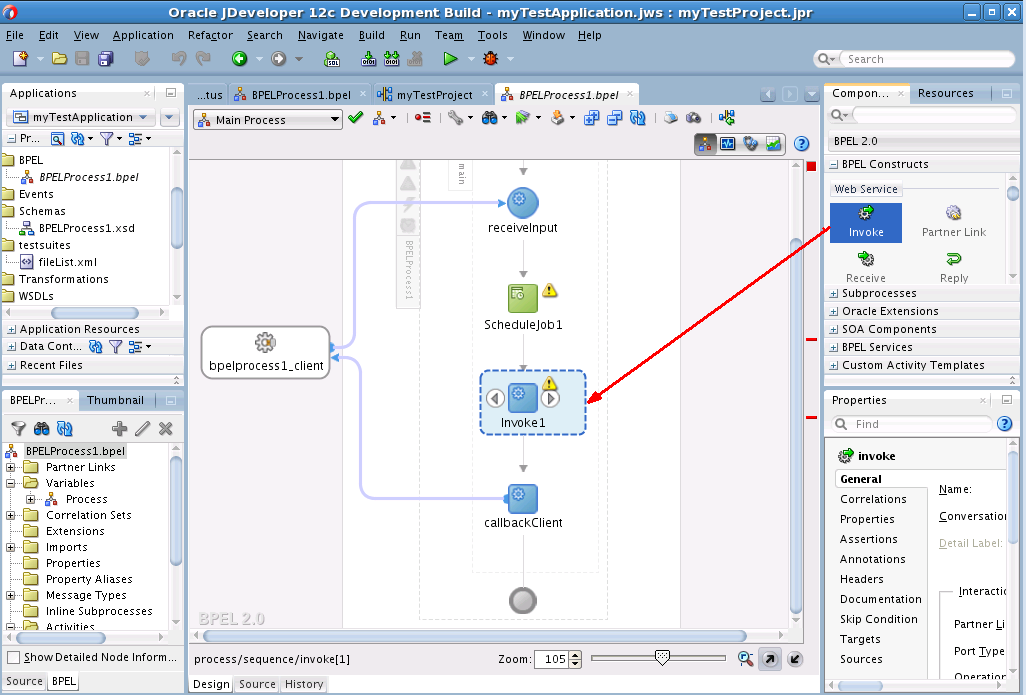This screenshot has width=1026, height=695.
Task: Click the red Debug bug icon
Action: (x=490, y=59)
